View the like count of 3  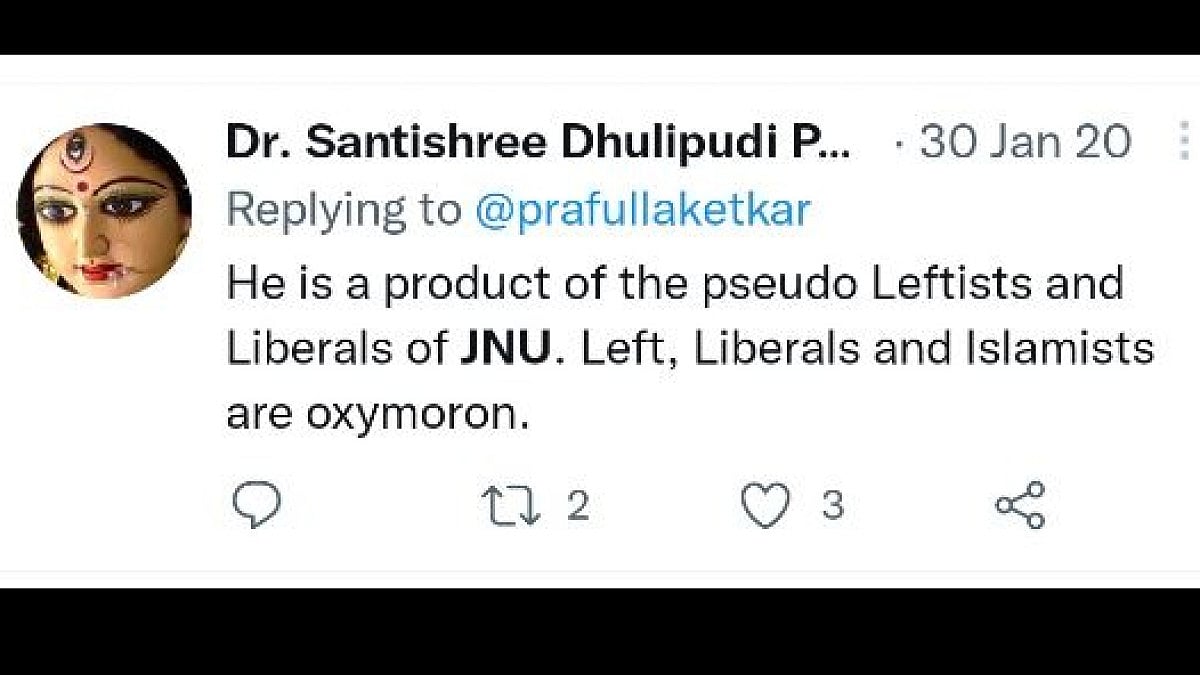(x=832, y=505)
